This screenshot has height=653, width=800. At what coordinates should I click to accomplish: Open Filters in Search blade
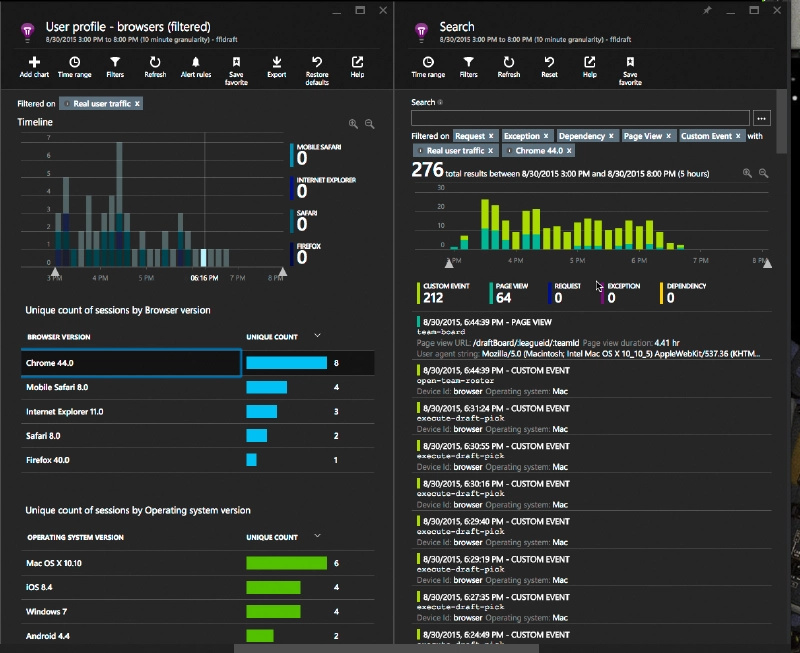pyautogui.click(x=468, y=67)
